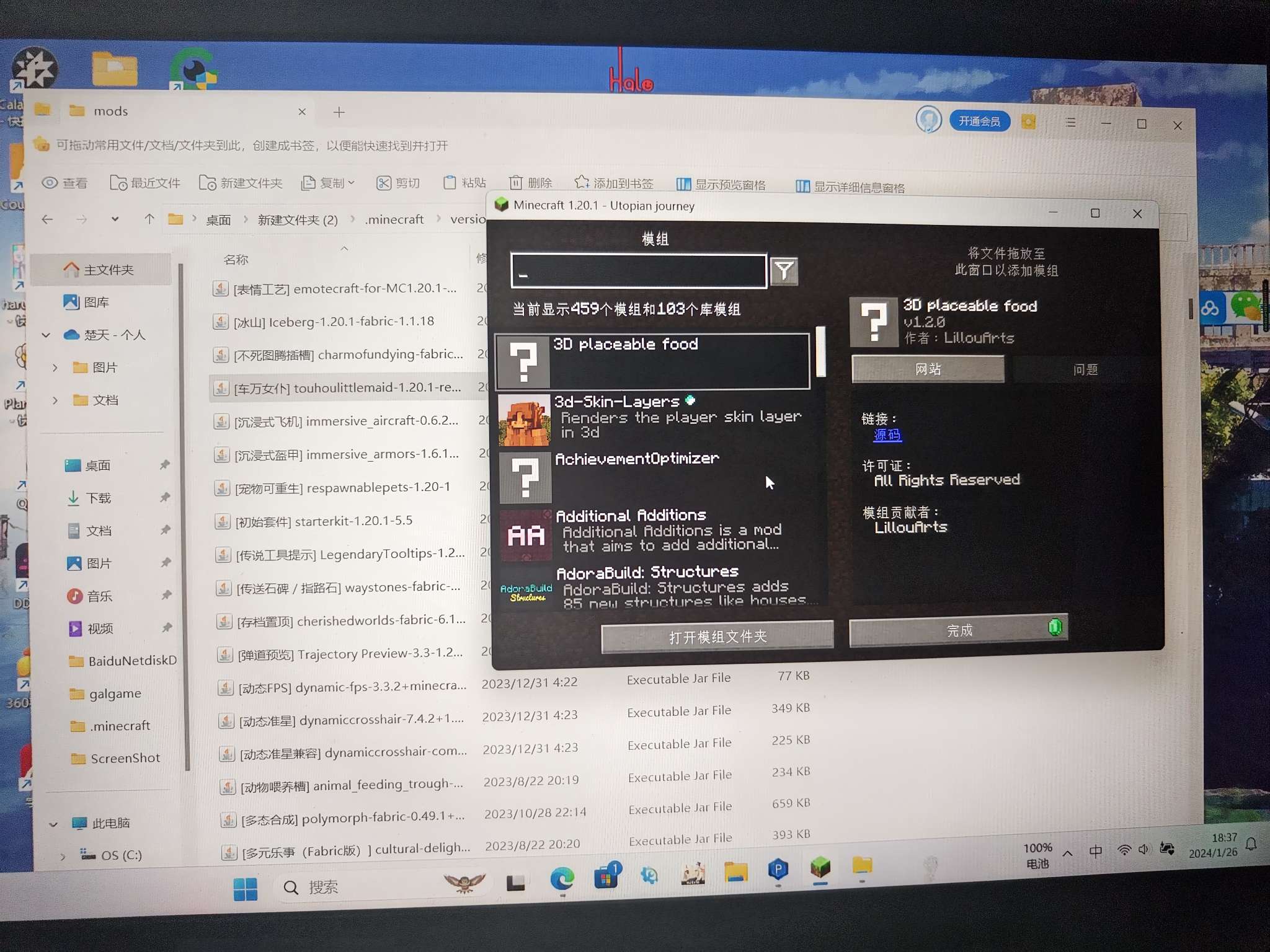1270x952 pixels.
Task: Click the mod filter funnel icon
Action: (x=784, y=271)
